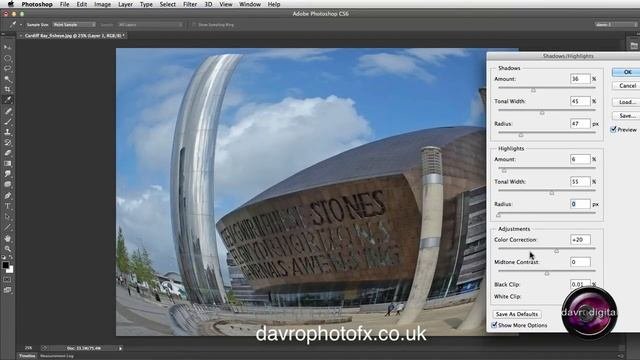
Task: Select the Clone Stamp tool
Action: [x=7, y=132]
